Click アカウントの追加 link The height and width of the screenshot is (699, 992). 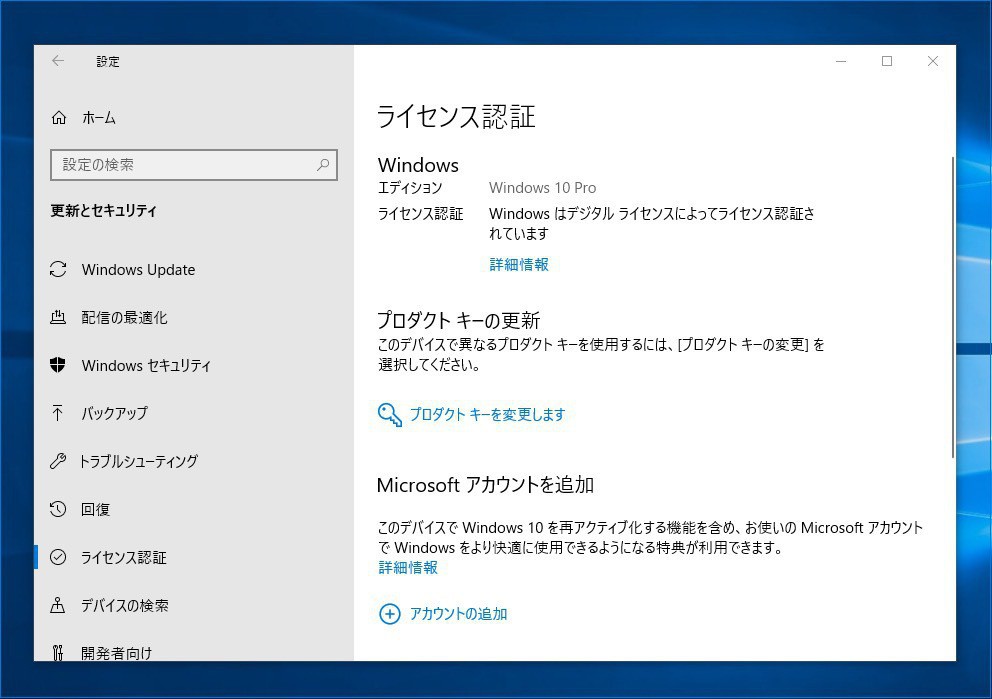point(458,614)
